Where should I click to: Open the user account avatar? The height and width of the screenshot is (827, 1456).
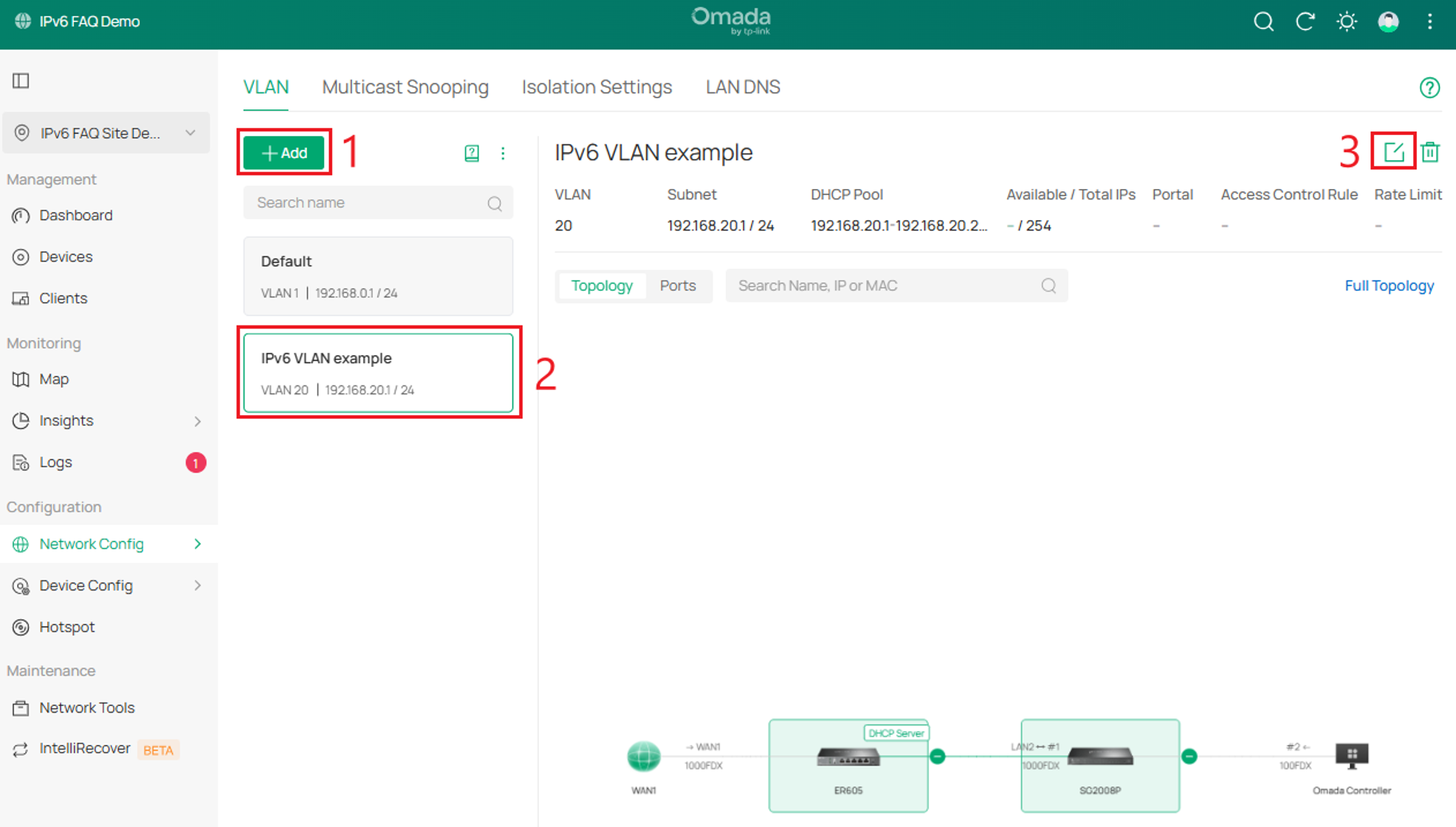click(1389, 21)
